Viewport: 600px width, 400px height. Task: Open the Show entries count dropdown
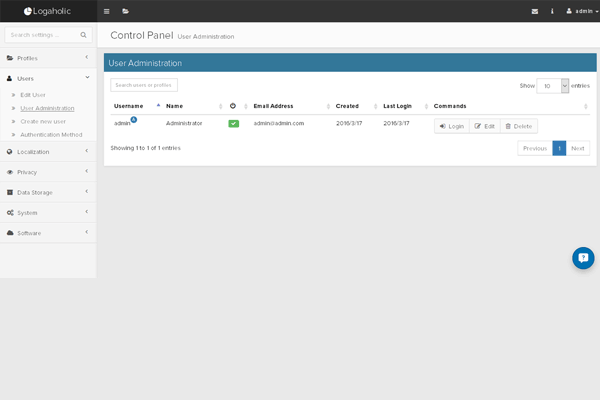pyautogui.click(x=553, y=86)
